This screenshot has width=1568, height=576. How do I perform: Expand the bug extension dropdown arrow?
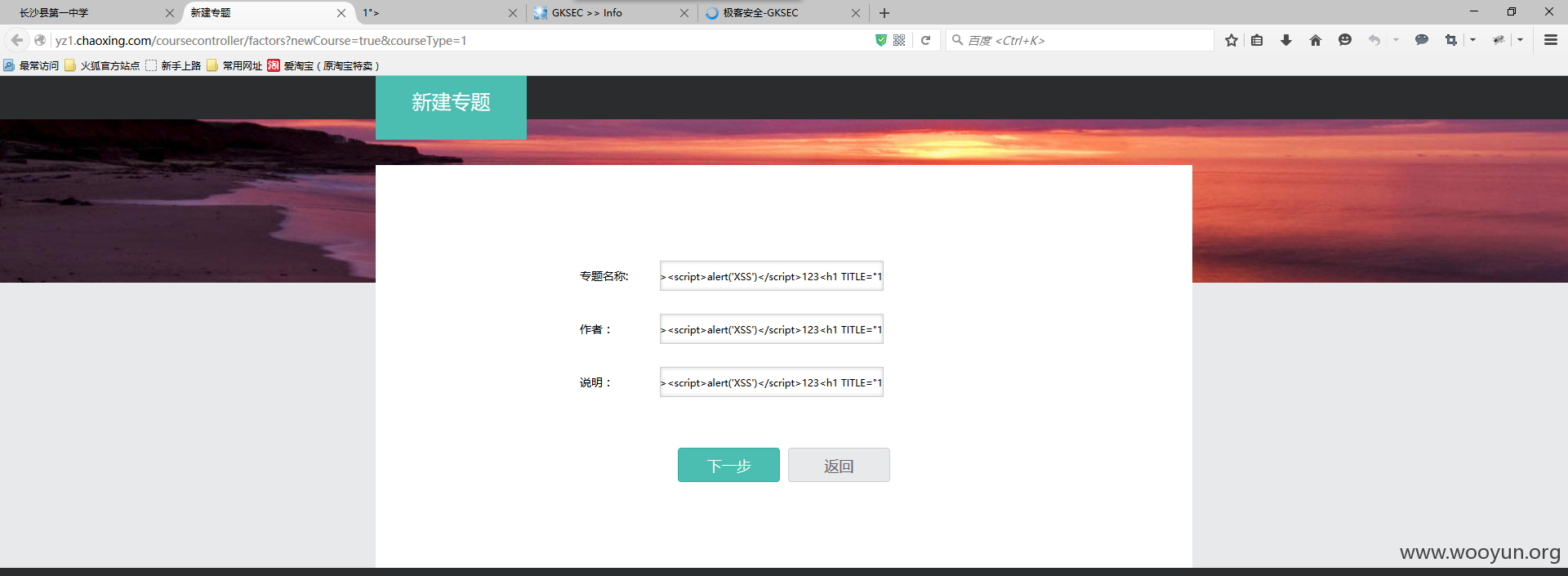coord(1520,40)
